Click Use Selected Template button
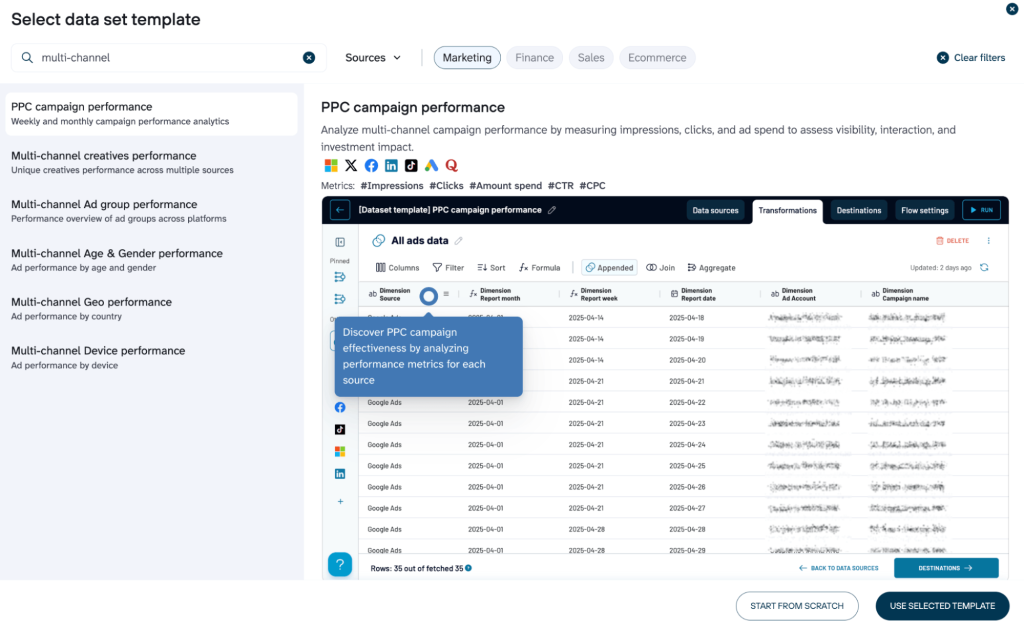 942,606
